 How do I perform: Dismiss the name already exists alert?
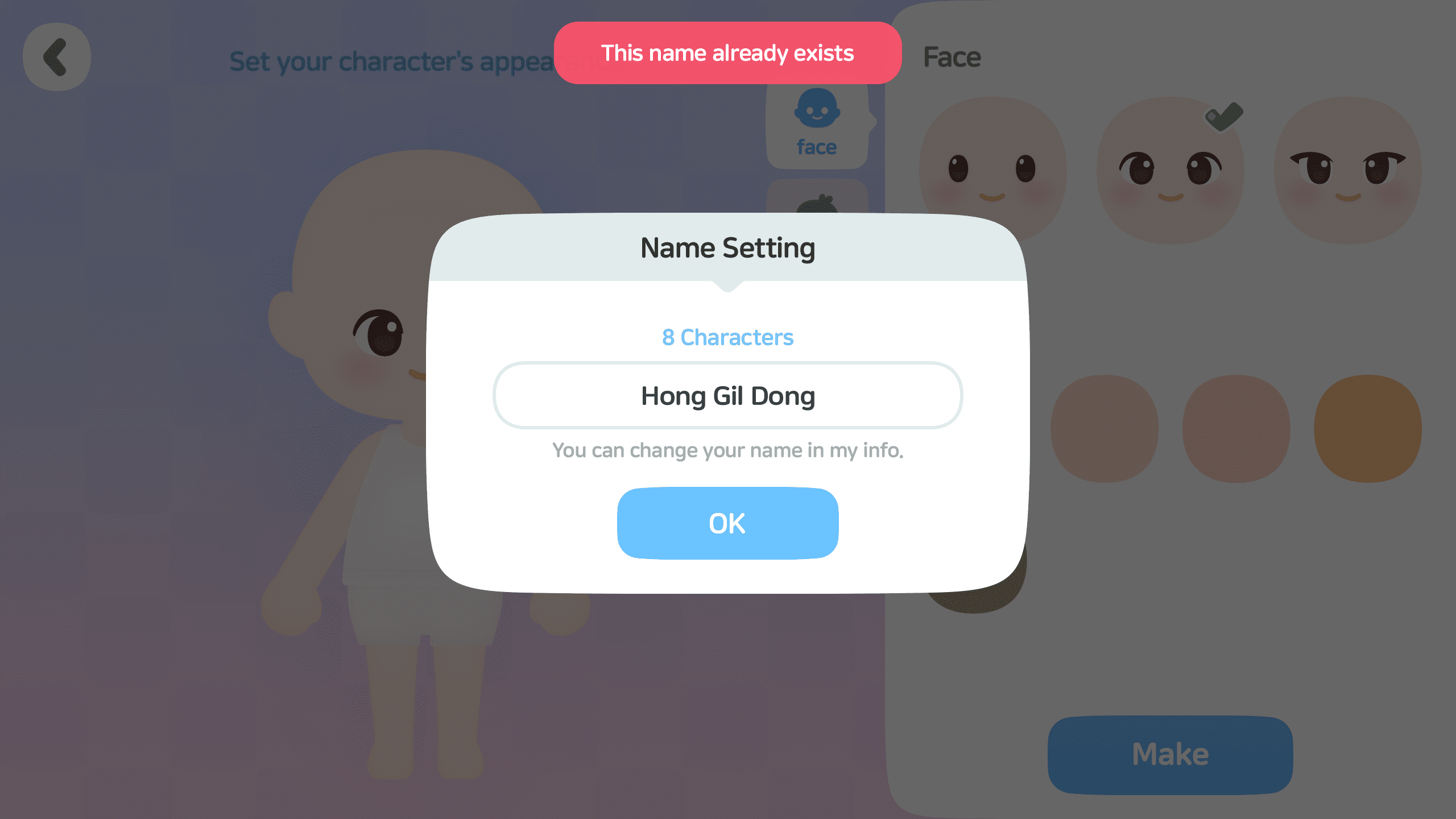tap(727, 53)
